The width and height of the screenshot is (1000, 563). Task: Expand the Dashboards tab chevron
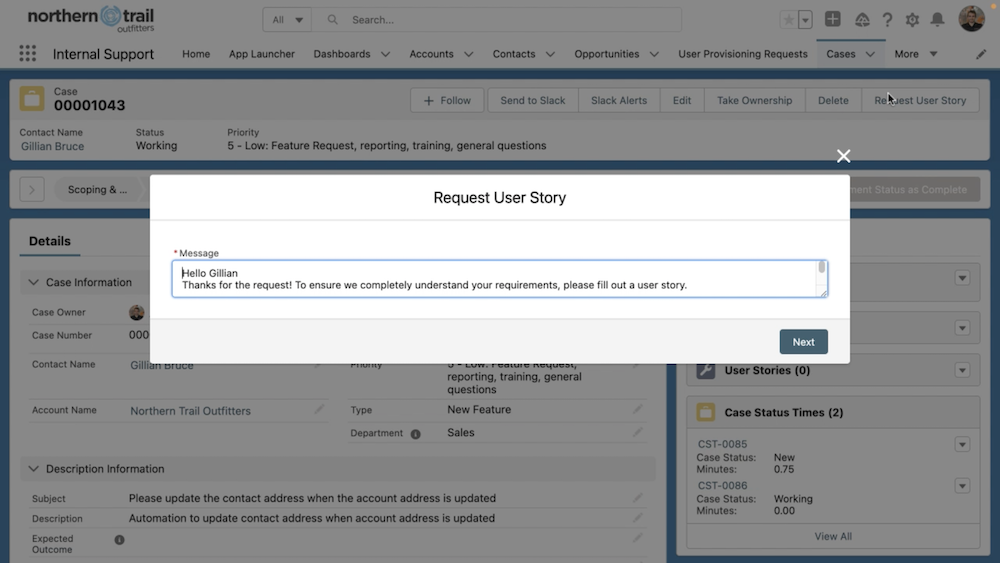385,54
